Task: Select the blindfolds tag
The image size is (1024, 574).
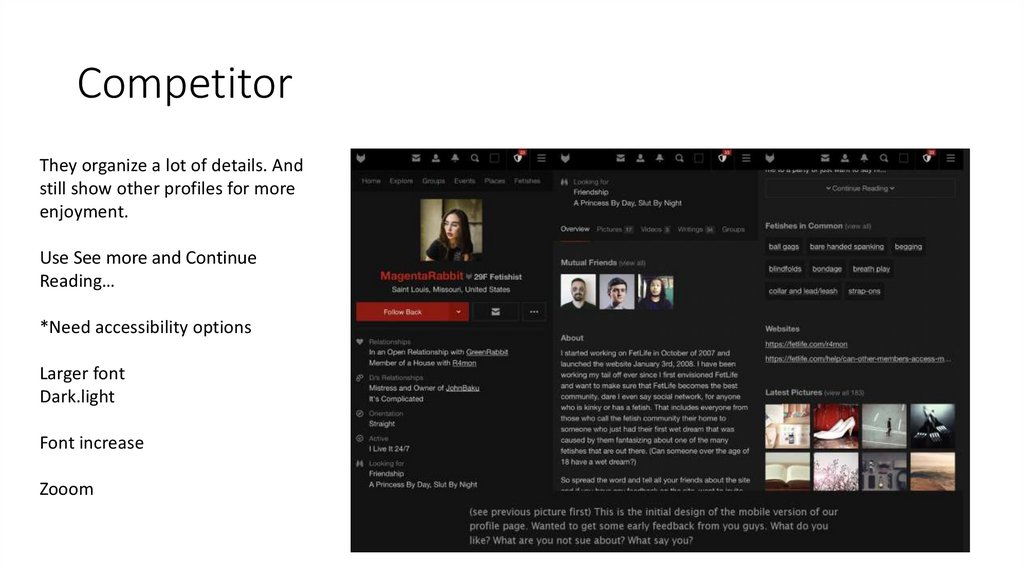Action: [784, 269]
